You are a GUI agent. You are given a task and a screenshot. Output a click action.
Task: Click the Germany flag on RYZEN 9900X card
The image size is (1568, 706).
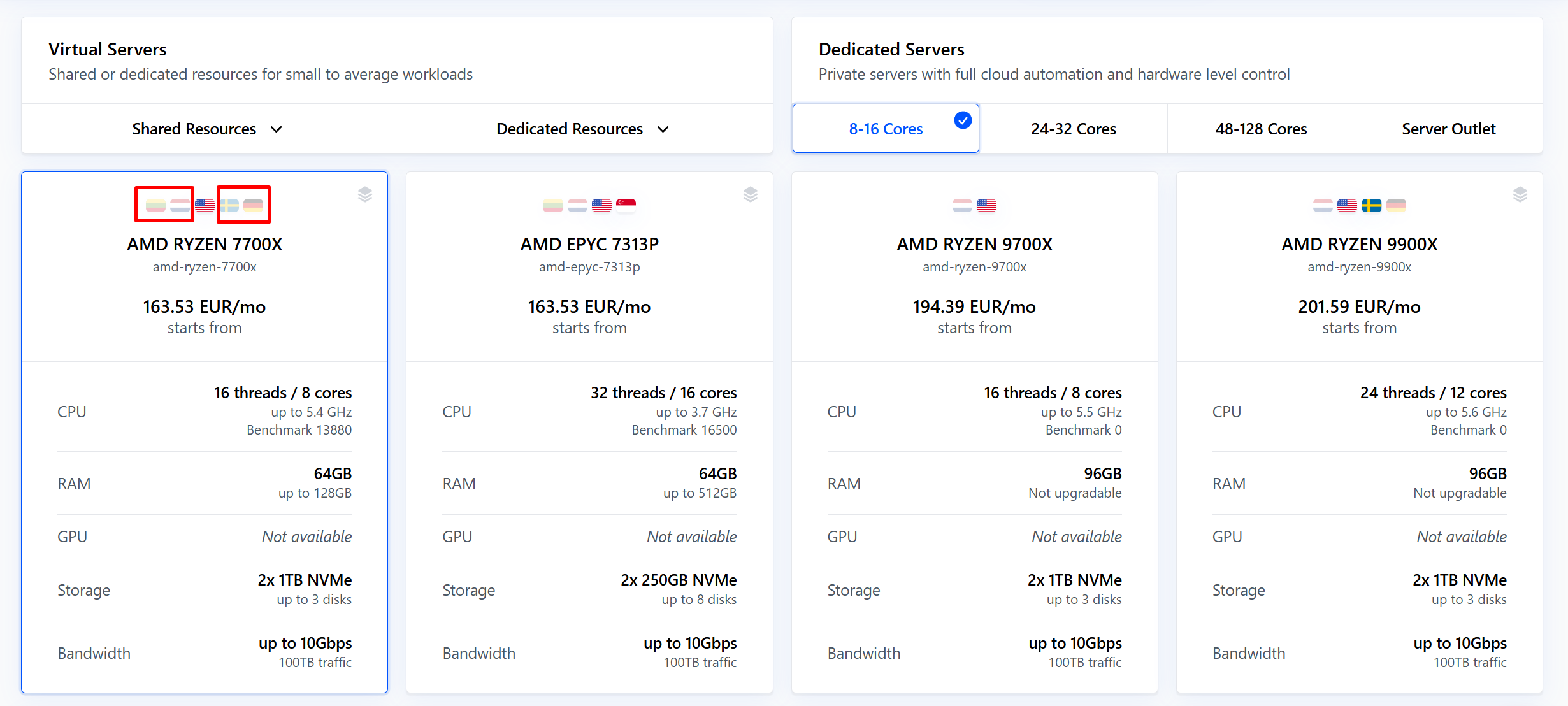[1396, 205]
